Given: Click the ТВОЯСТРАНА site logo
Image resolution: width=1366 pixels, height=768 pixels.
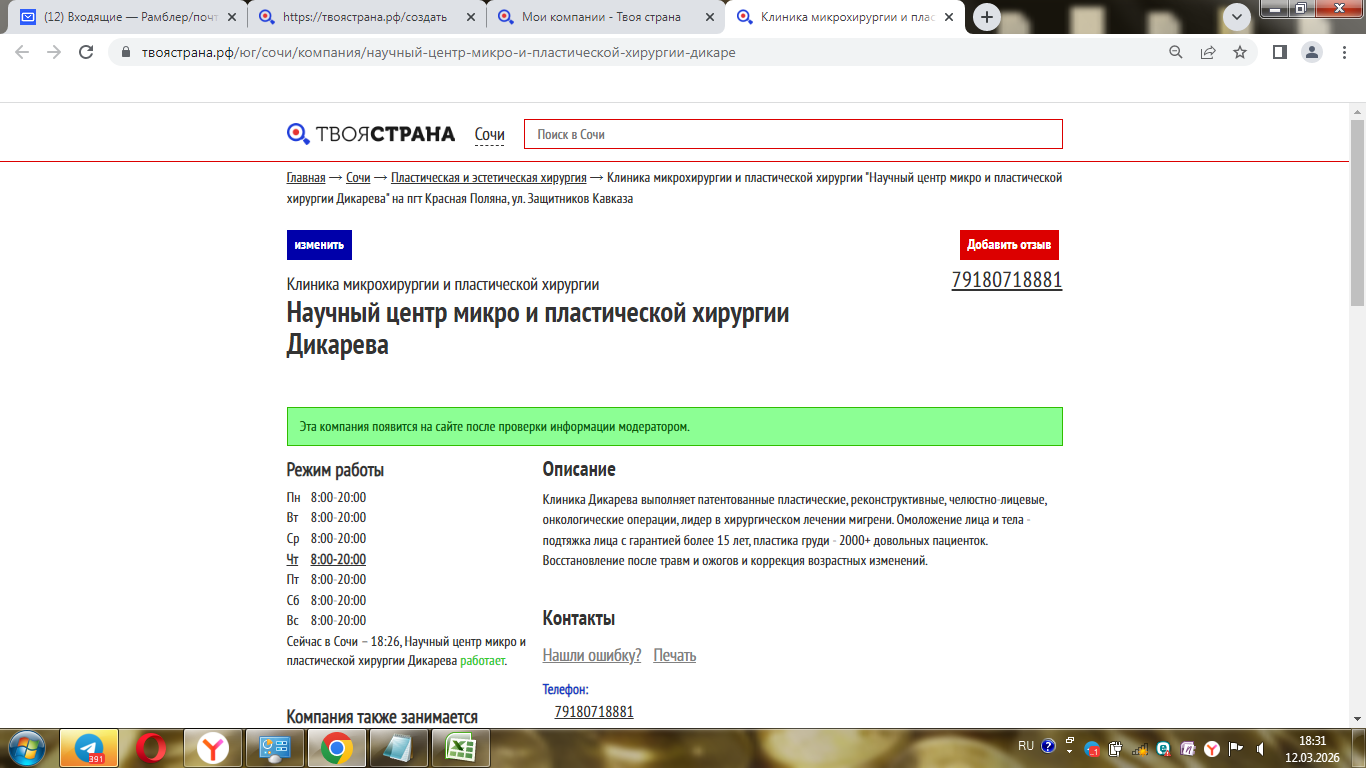Looking at the screenshot, I should click(x=371, y=134).
